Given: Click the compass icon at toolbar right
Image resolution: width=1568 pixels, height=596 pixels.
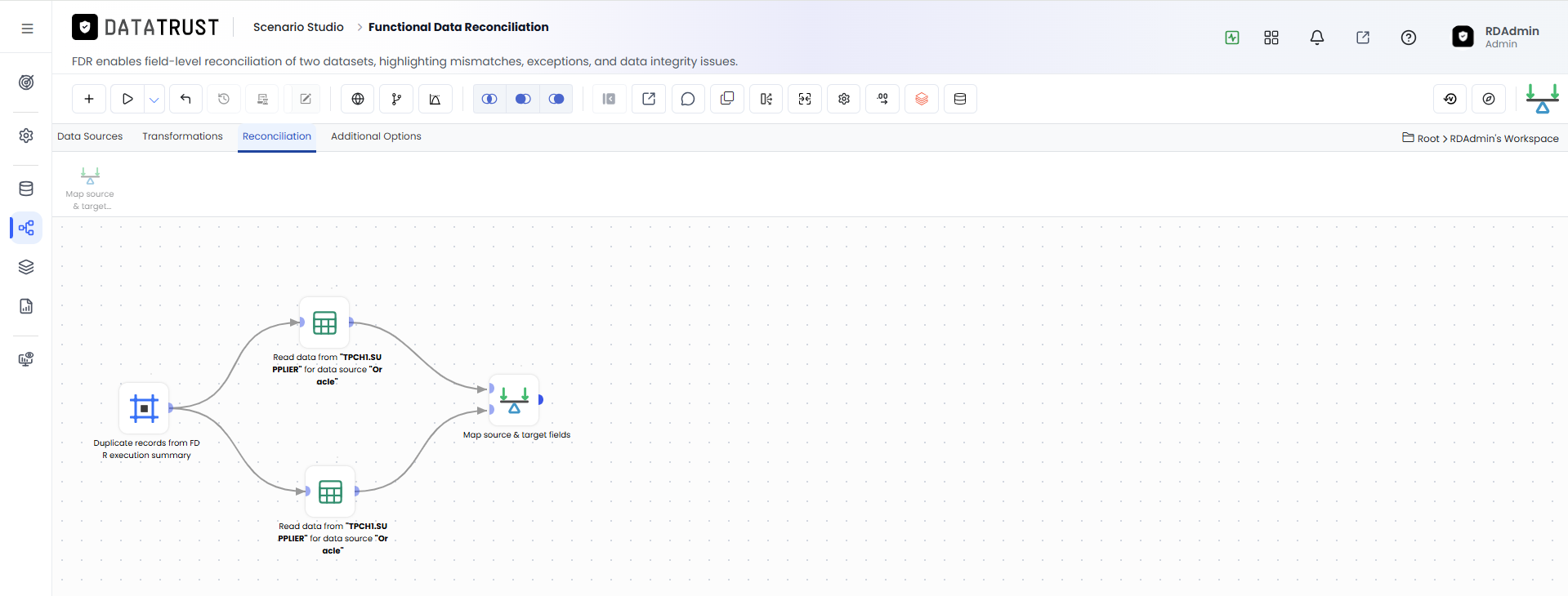Looking at the screenshot, I should [1489, 99].
